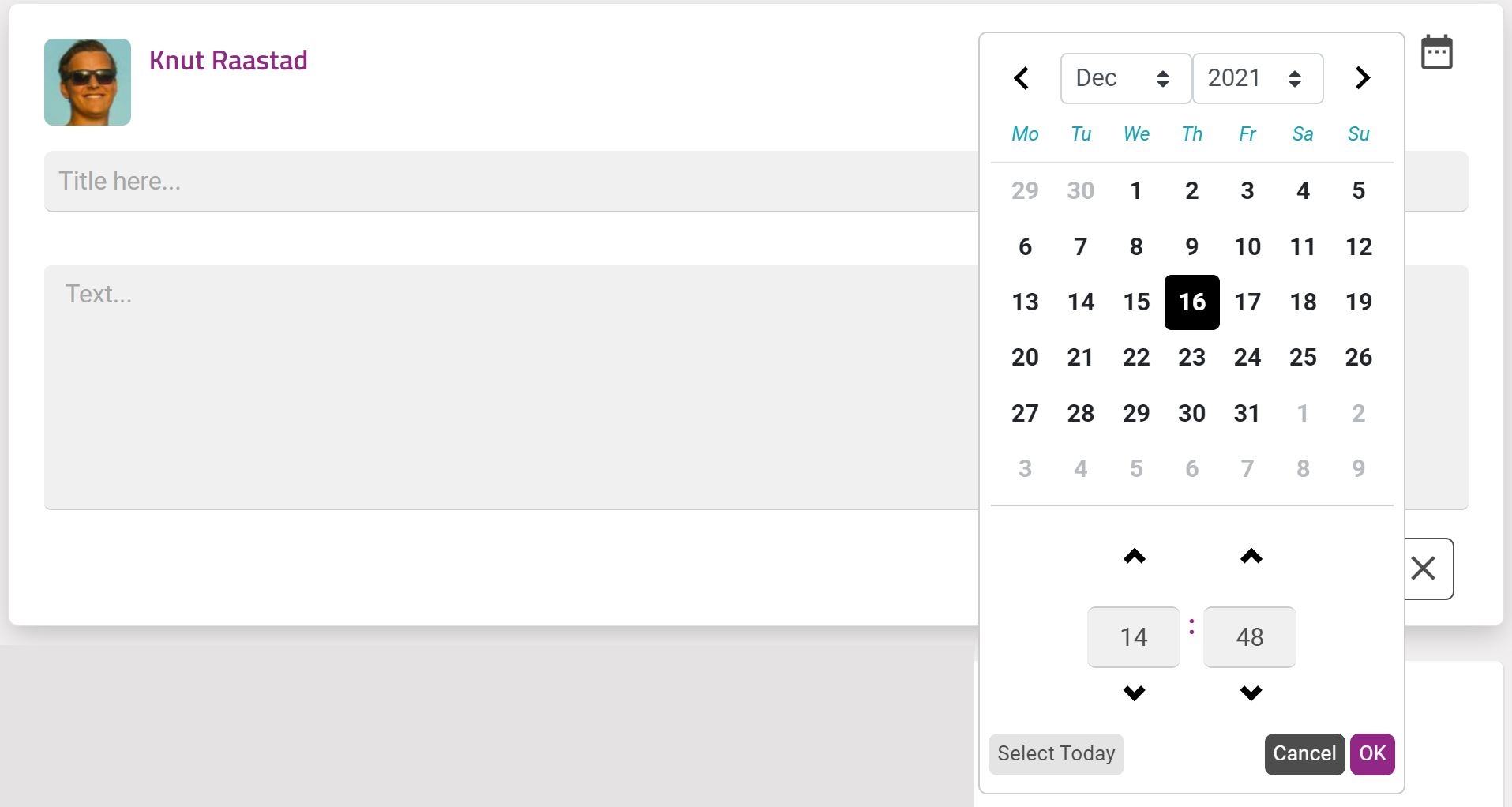Decrease the hour with down chevron
Screen dimensions: 1512x807
click(x=1134, y=693)
